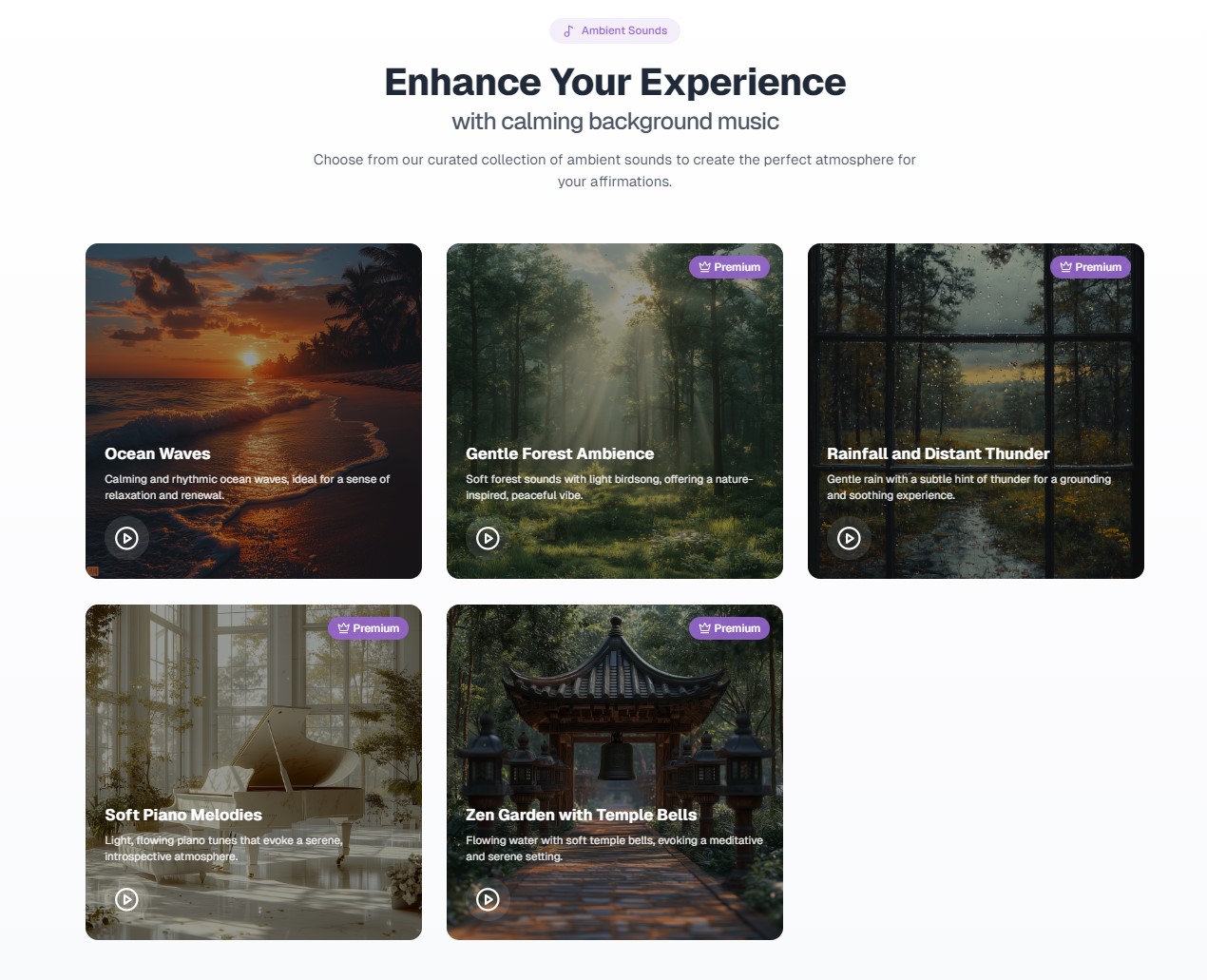Play the Ocean Waves preview sound

pyautogui.click(x=126, y=538)
